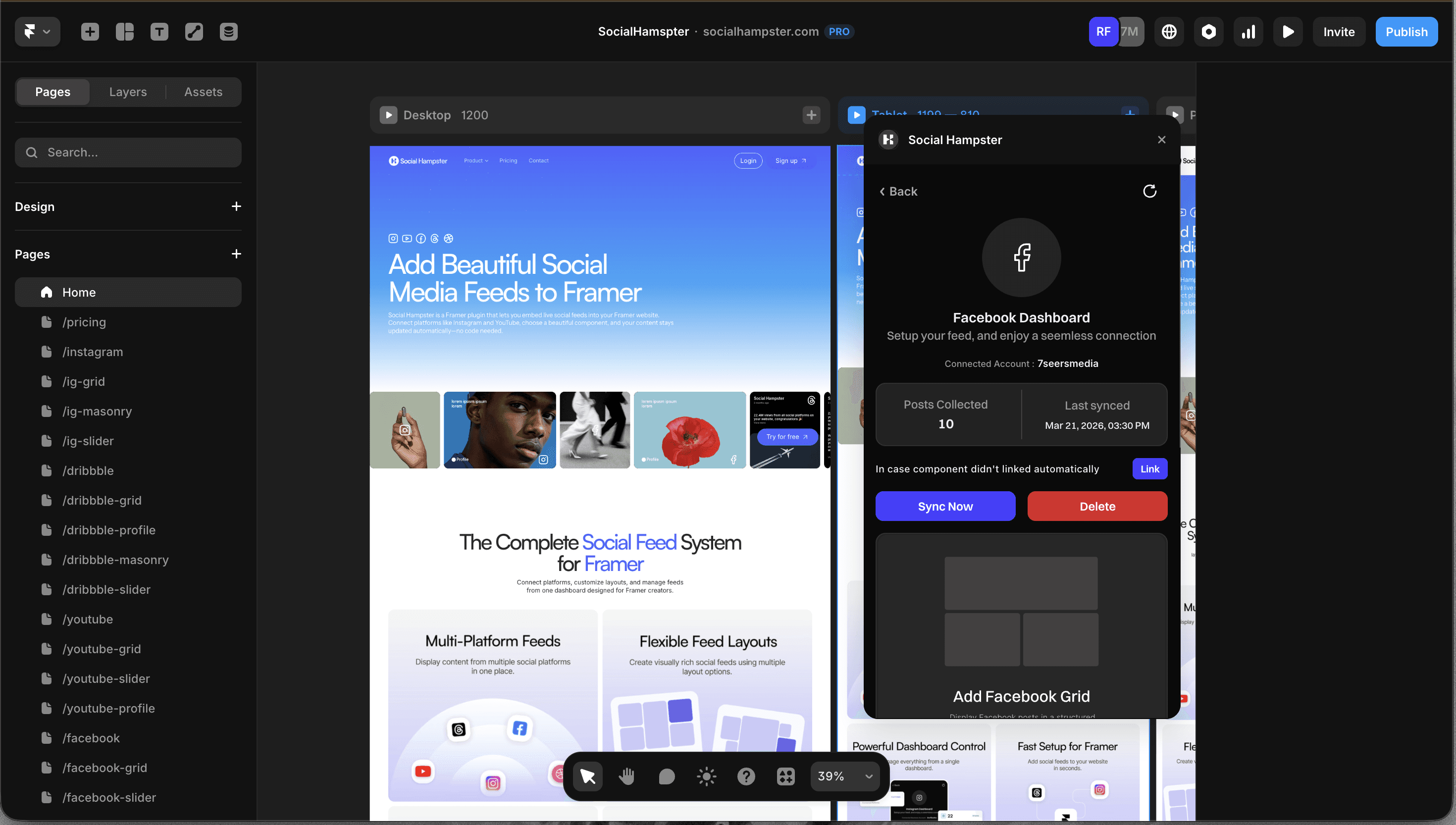Click the Search pages input field
This screenshot has height=825, width=1456.
(128, 153)
